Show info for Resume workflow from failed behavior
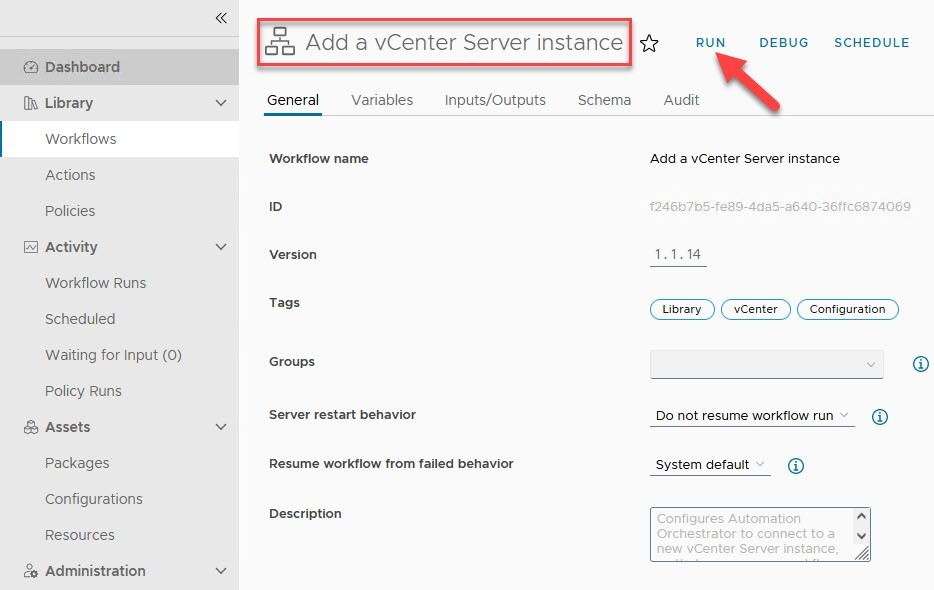Screen dimensions: 934x590 click(x=796, y=465)
